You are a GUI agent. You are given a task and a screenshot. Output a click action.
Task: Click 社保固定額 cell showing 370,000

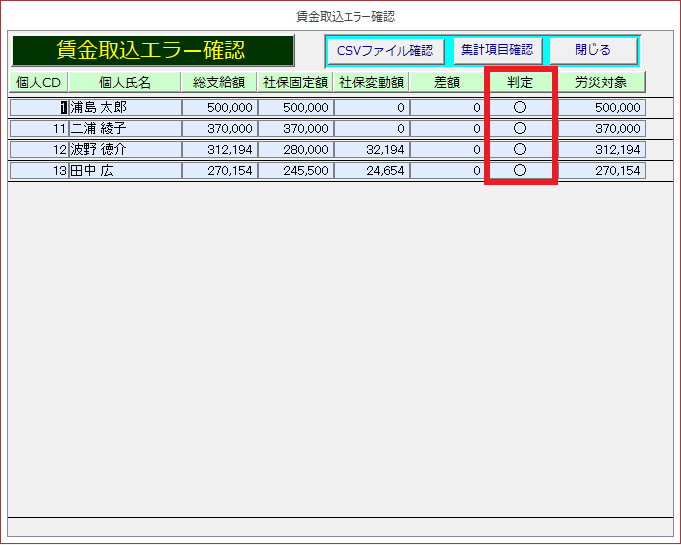tap(294, 128)
